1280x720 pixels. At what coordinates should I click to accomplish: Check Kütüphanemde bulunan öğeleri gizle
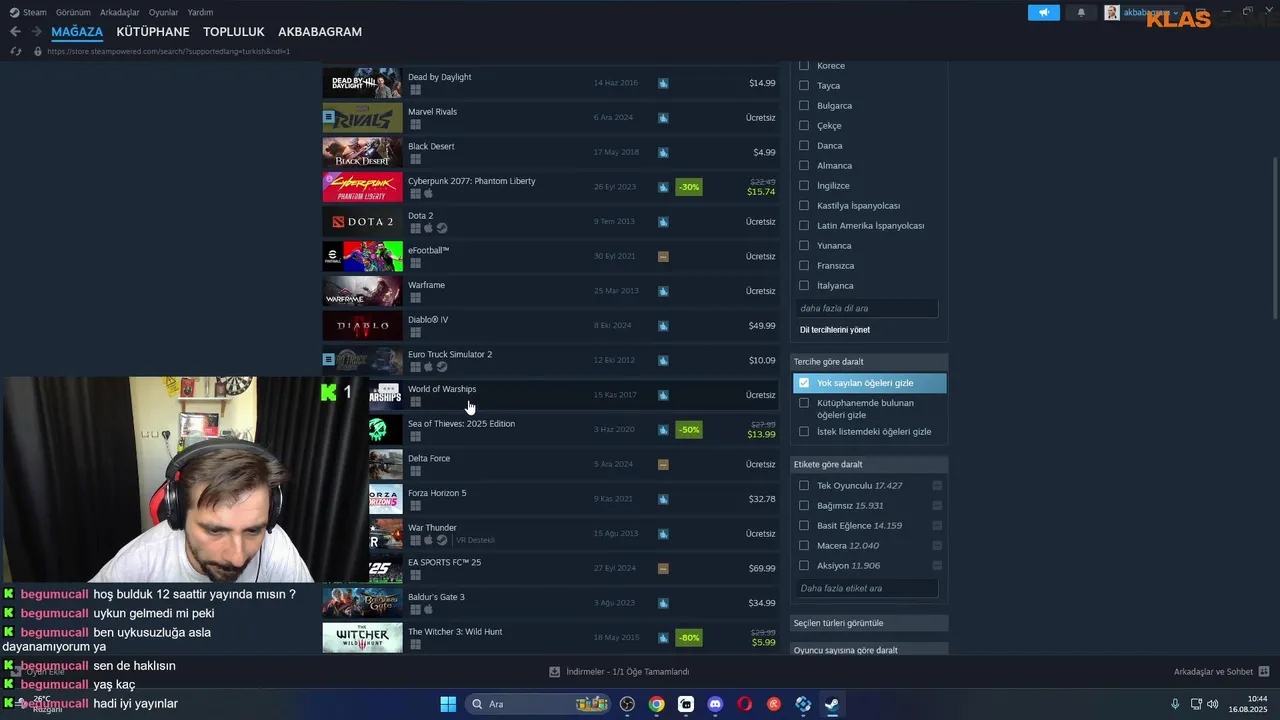[x=804, y=403]
